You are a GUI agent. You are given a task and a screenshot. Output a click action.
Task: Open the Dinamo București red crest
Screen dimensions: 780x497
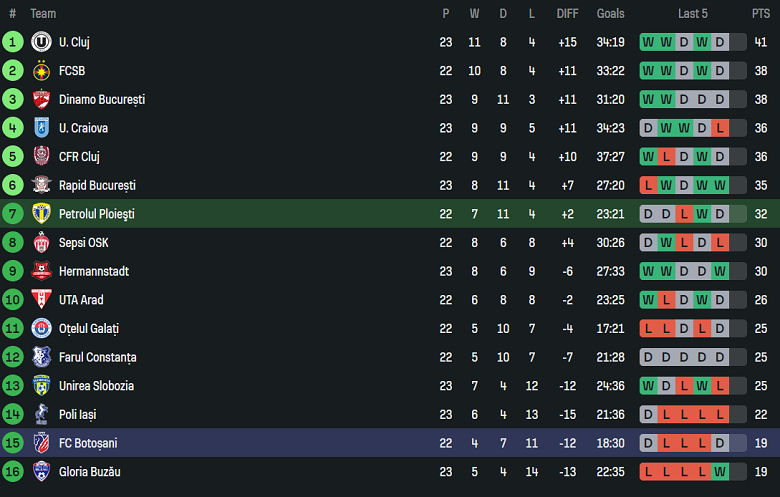point(41,99)
